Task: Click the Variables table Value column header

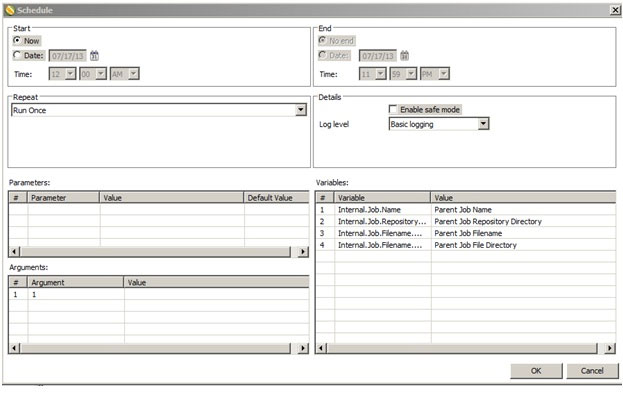Action: [524, 197]
